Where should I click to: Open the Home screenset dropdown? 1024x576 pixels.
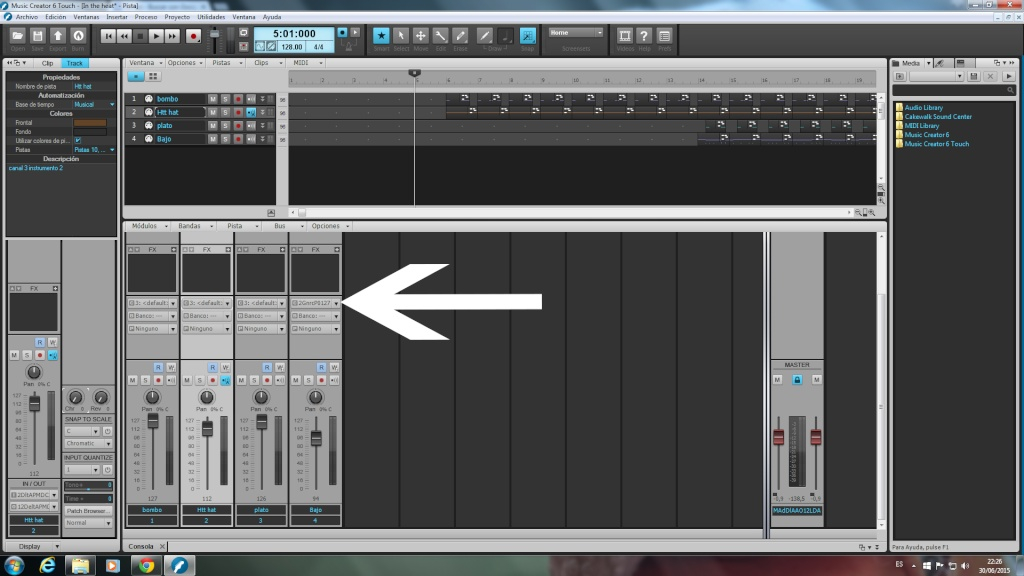click(575, 33)
